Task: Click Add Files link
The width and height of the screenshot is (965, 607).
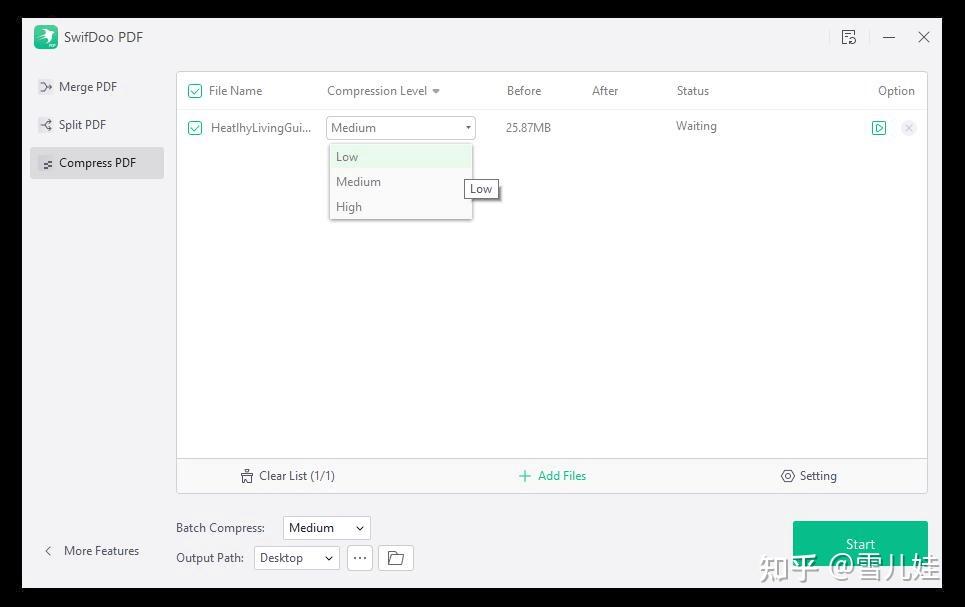Action: point(552,476)
